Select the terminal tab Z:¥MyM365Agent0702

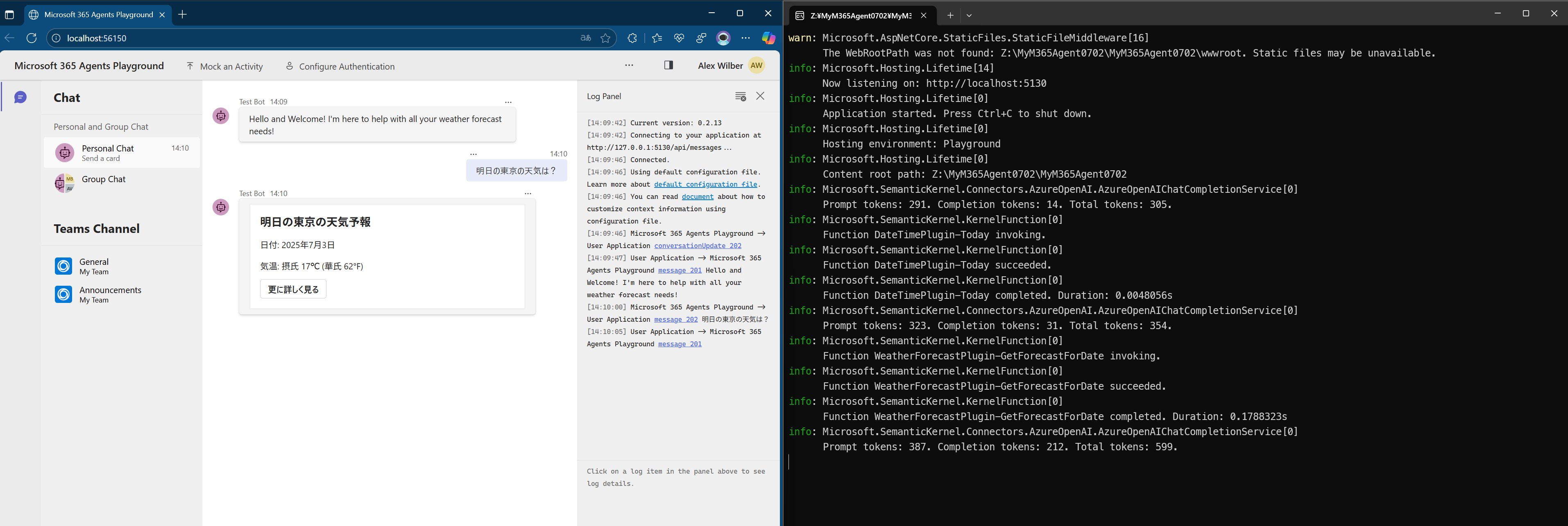[x=860, y=15]
